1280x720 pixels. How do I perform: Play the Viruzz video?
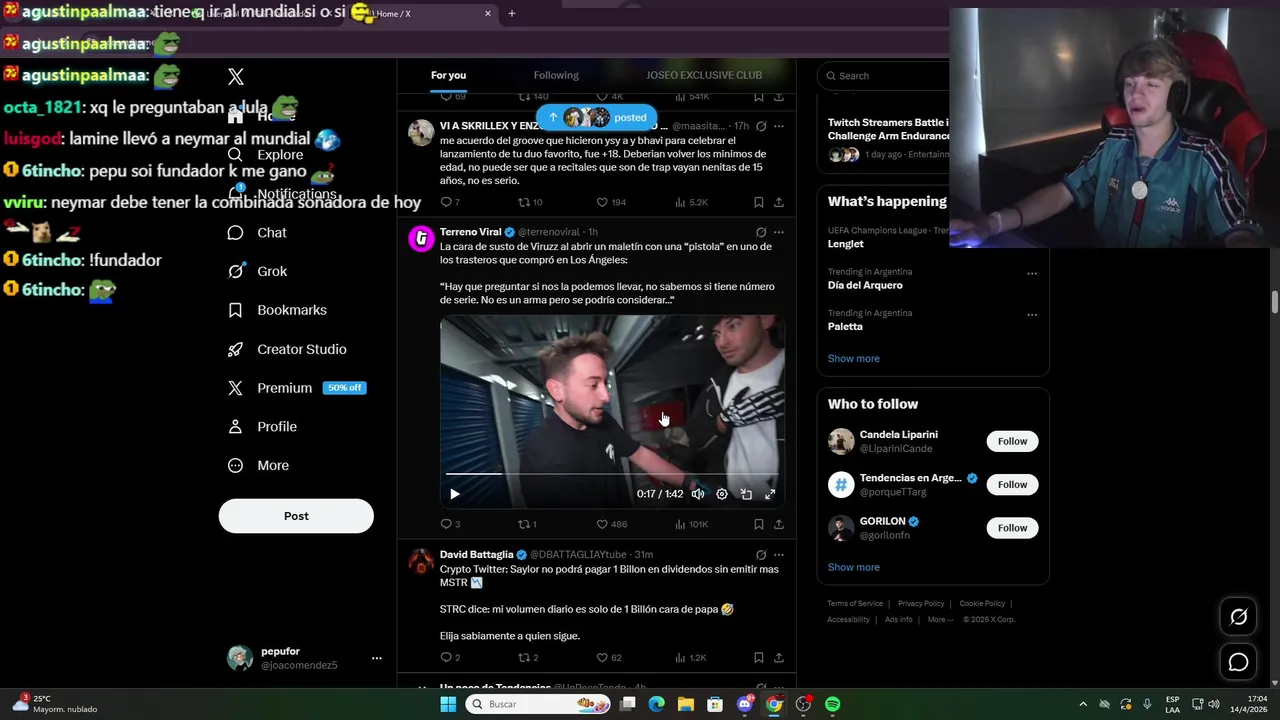(x=455, y=494)
